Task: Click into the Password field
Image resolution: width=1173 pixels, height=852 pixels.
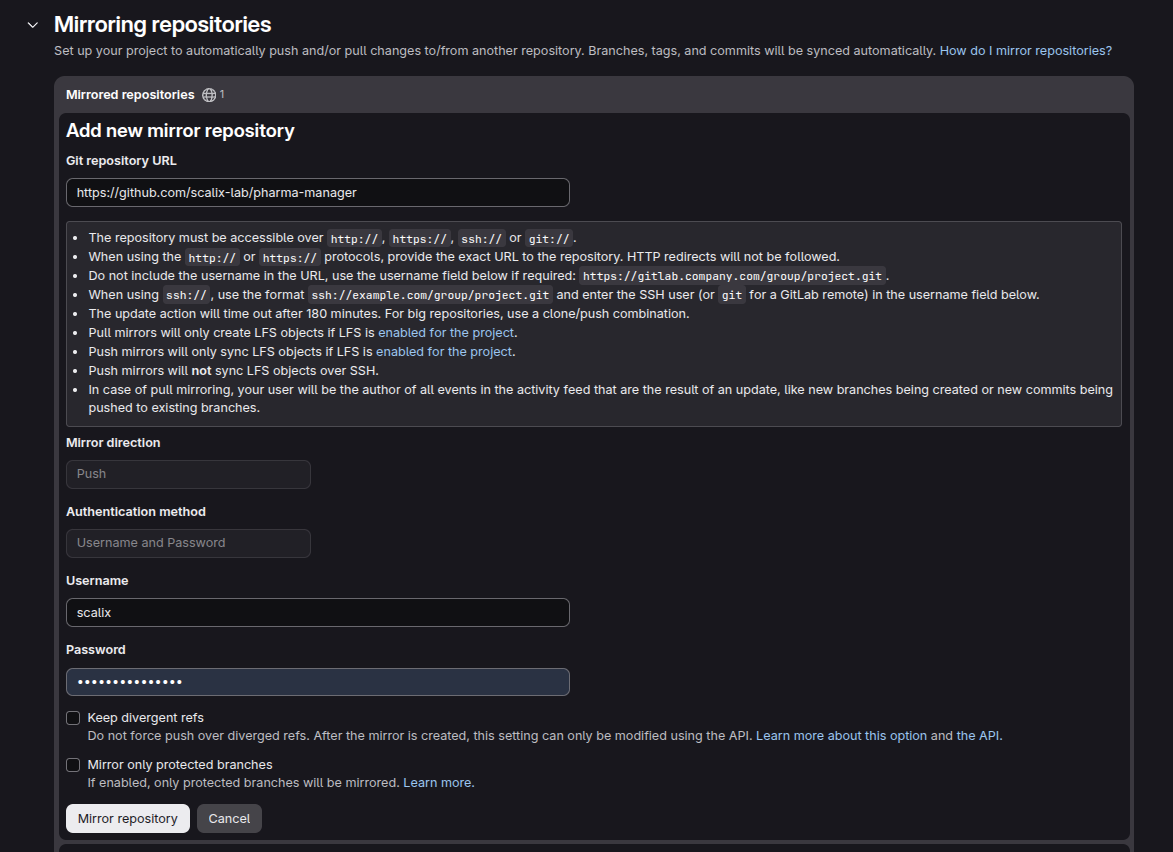Action: tap(318, 681)
